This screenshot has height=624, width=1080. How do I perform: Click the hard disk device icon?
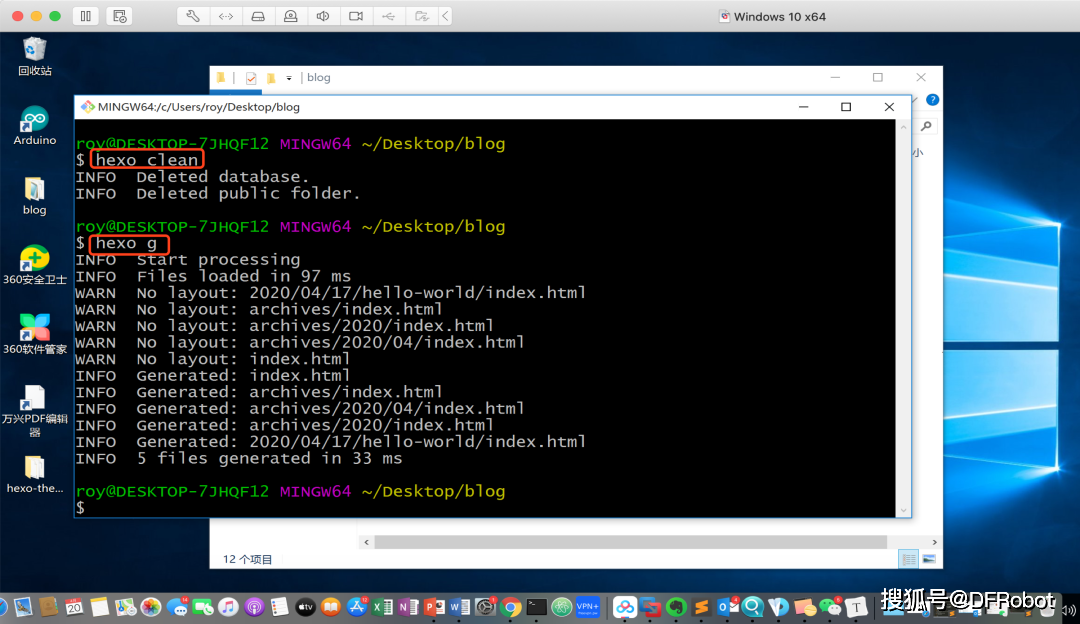click(258, 16)
